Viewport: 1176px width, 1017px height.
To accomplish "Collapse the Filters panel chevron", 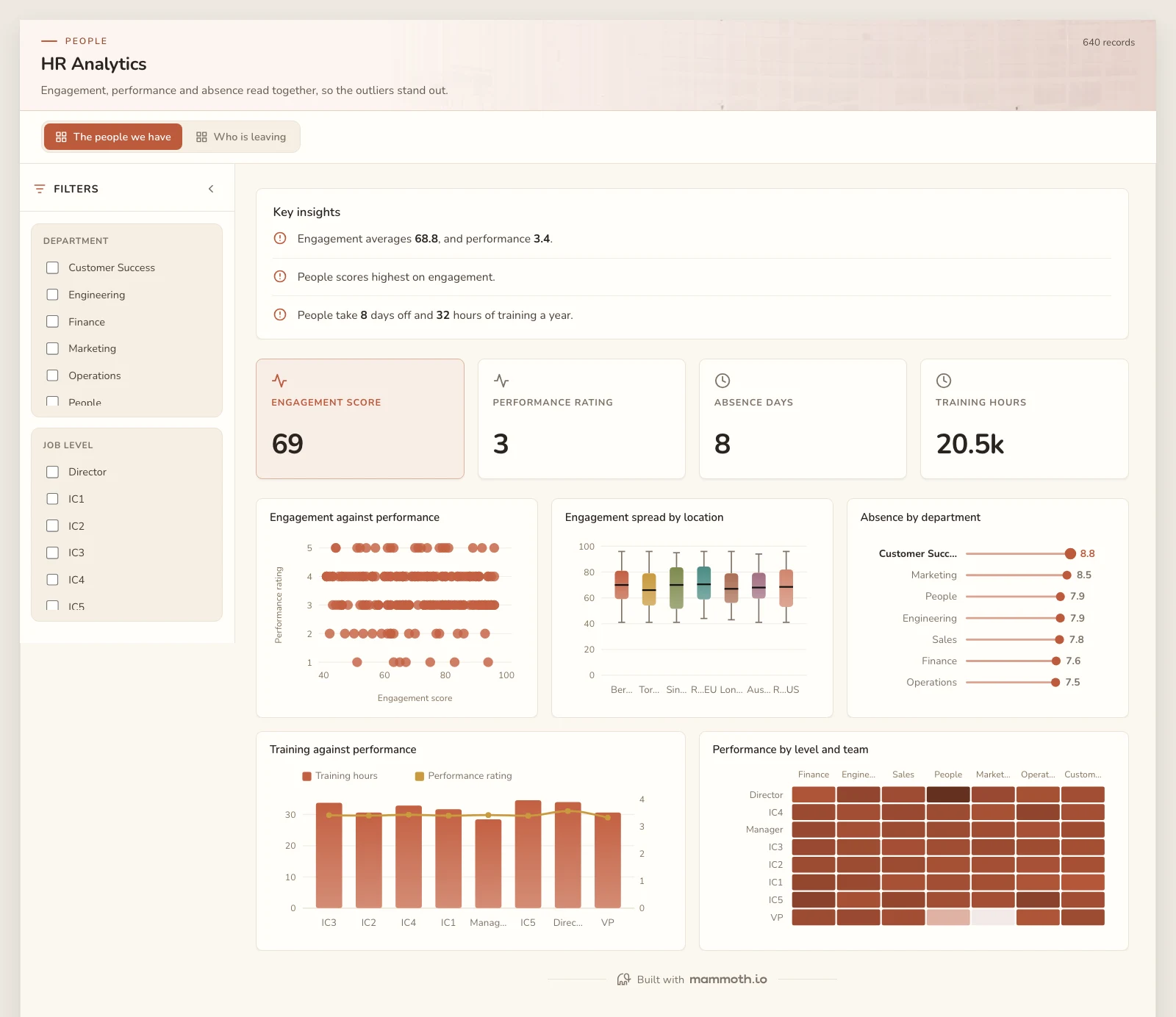I will tap(211, 189).
